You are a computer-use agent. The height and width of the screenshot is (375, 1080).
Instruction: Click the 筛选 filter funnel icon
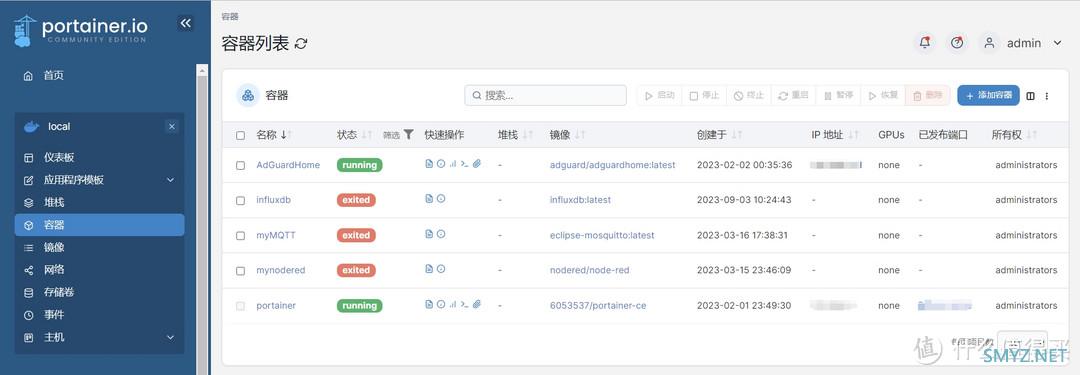(408, 134)
